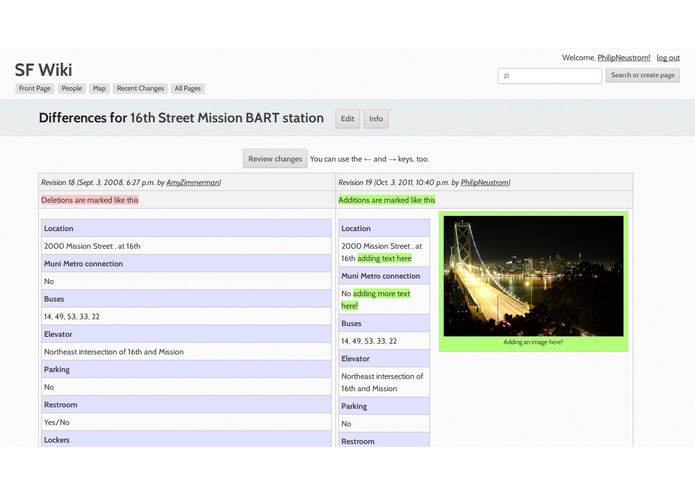This screenshot has width=695, height=494.
Task: Click '2000 Mission Street, at 16th' in Revision 18
Action: pyautogui.click(x=92, y=246)
